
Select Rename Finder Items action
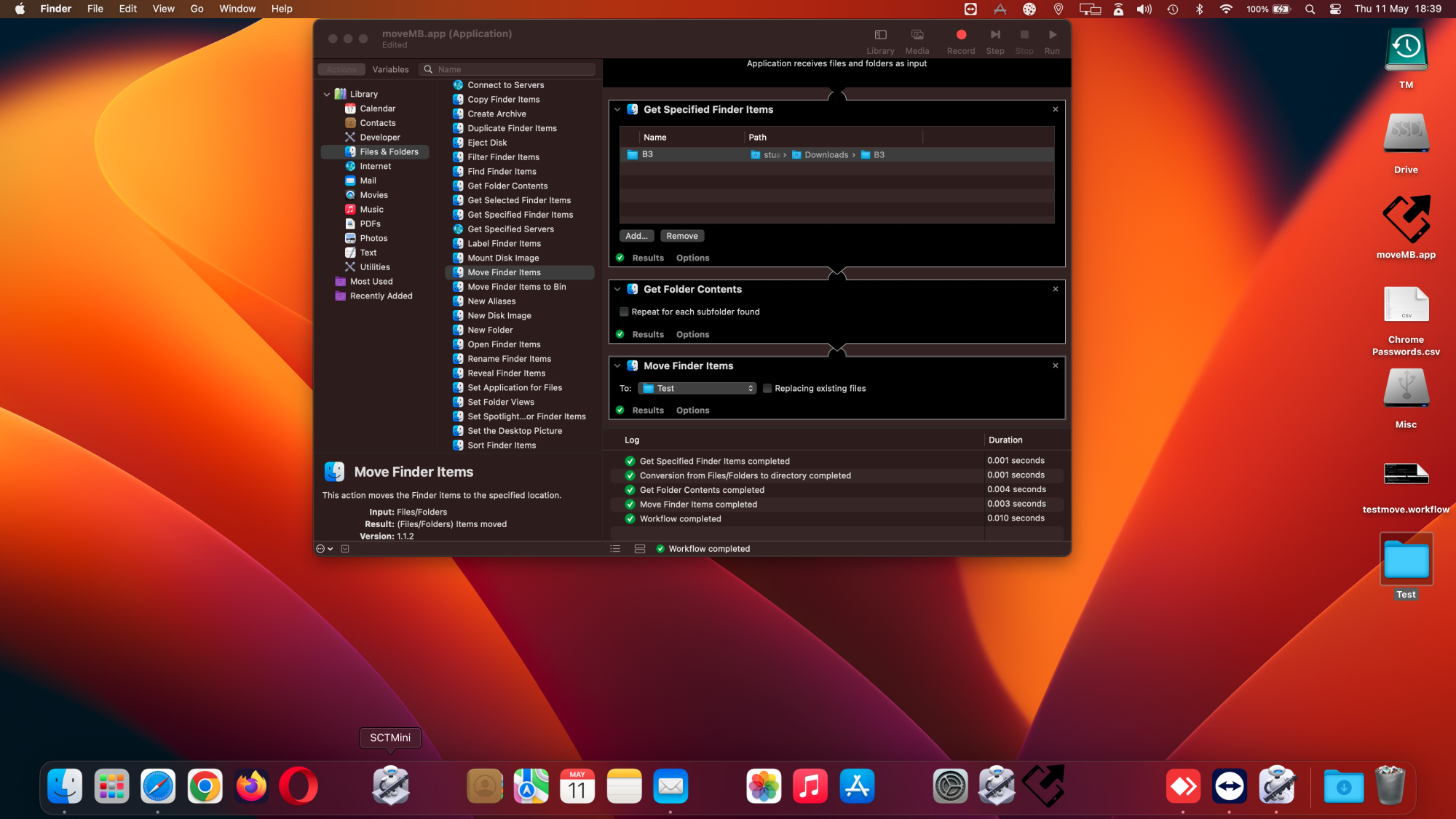click(x=509, y=359)
